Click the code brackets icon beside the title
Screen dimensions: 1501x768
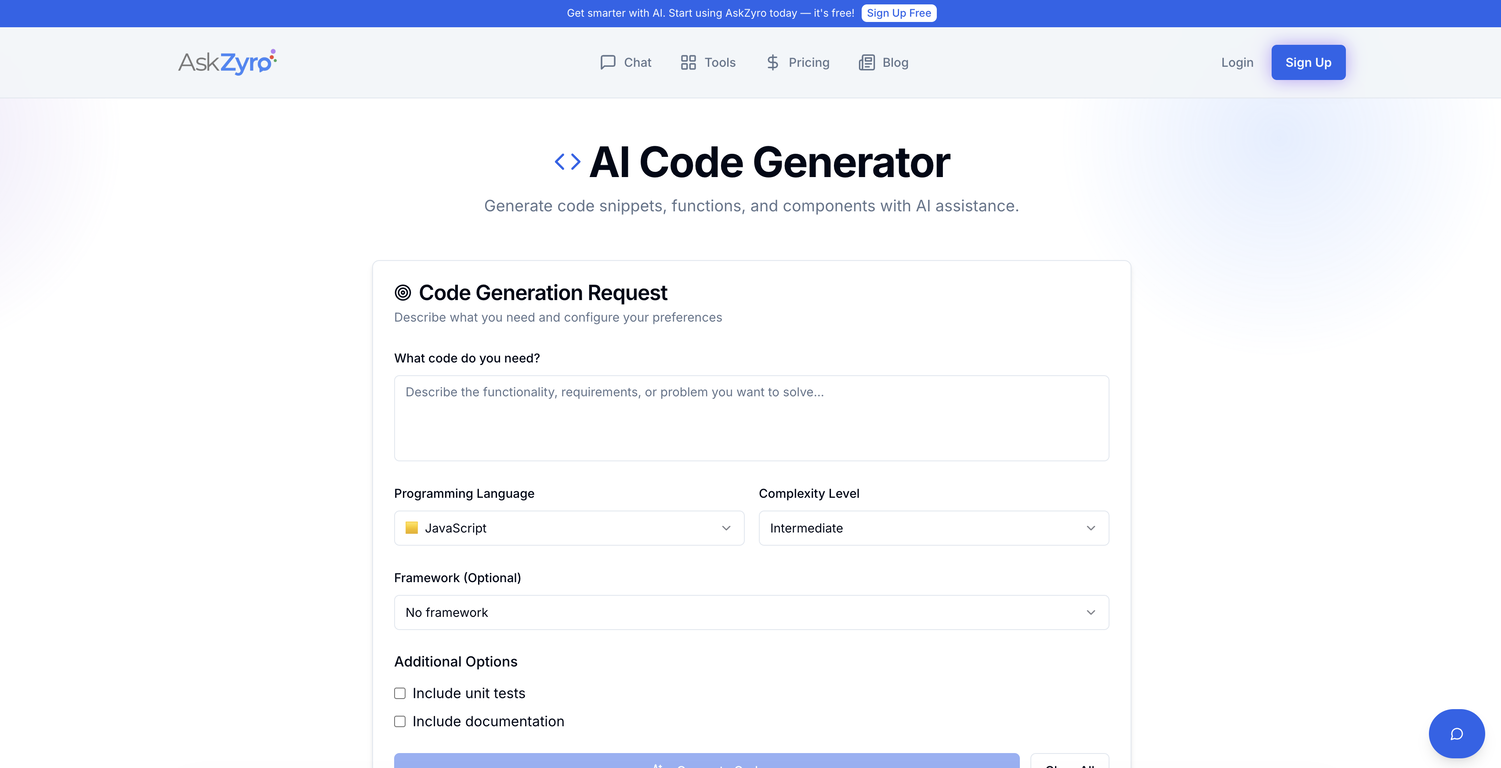coord(567,161)
